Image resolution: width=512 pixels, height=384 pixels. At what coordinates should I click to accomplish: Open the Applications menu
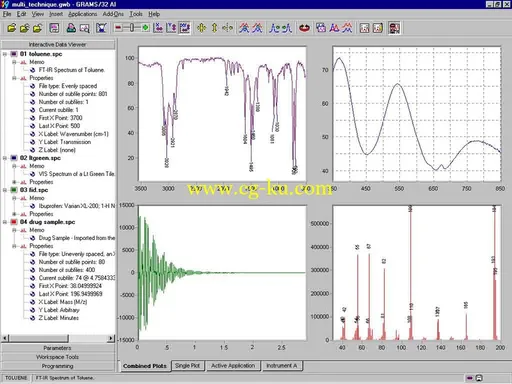click(83, 14)
